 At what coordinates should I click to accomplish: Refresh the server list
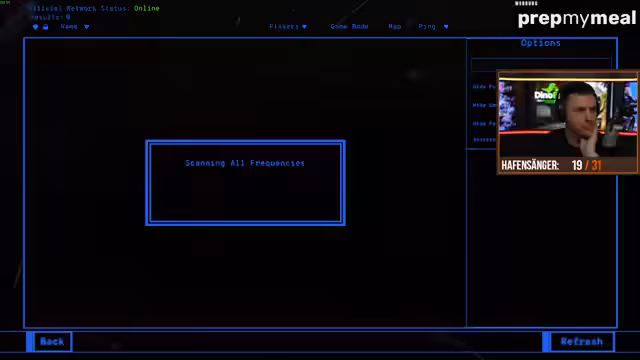point(582,342)
